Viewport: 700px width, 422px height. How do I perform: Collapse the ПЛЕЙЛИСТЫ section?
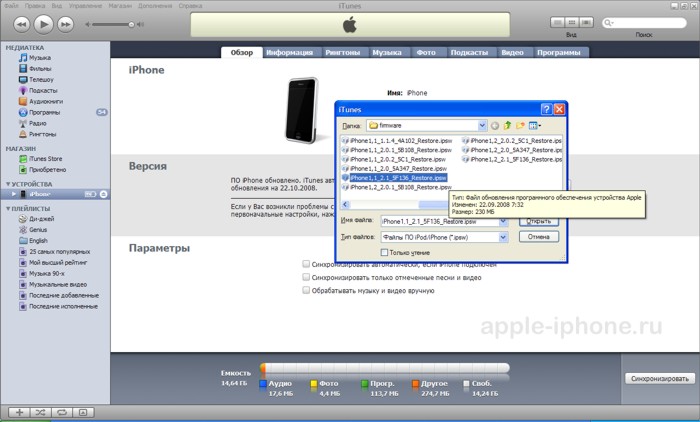[x=8, y=209]
